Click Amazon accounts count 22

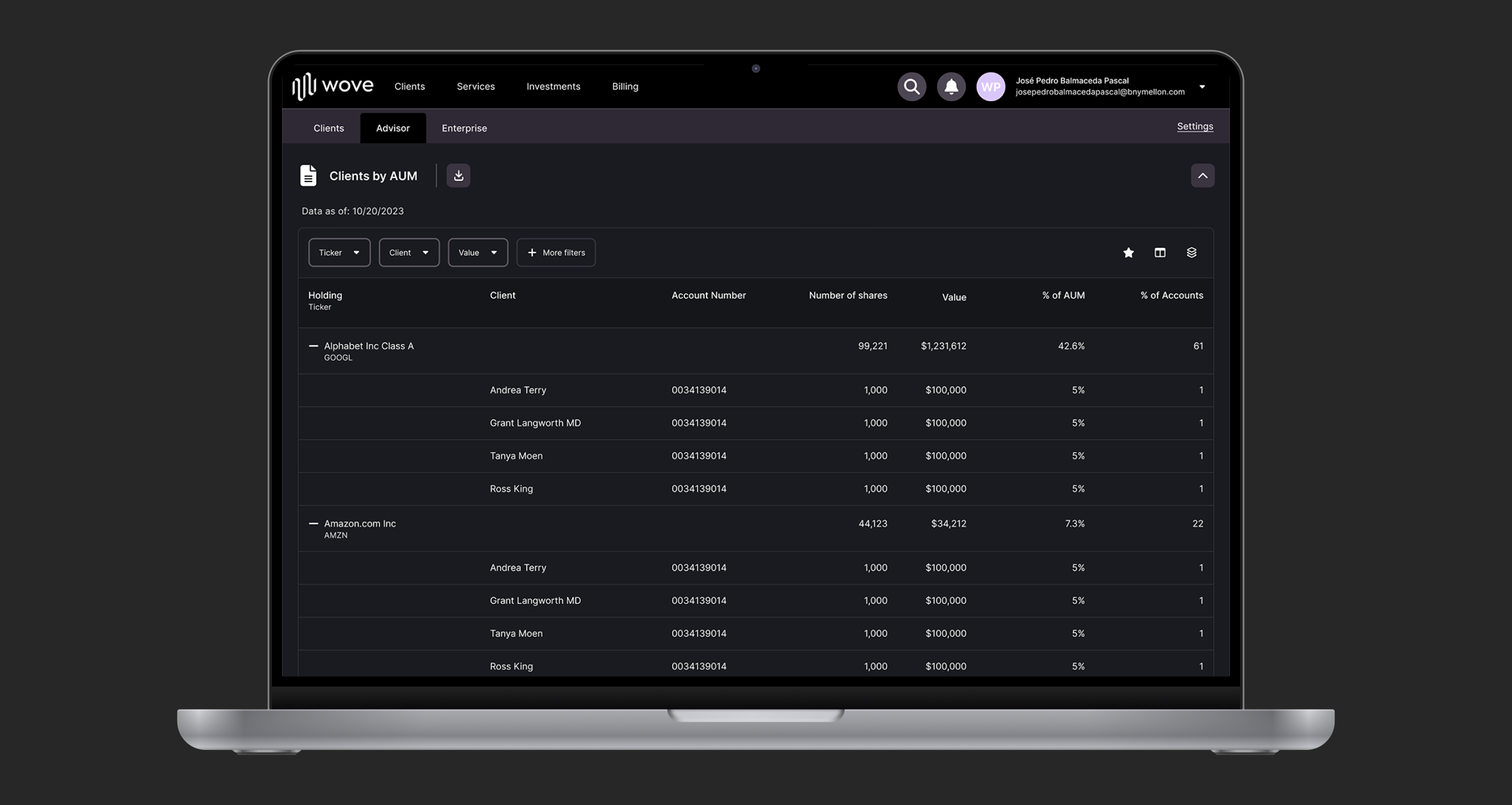[x=1198, y=524]
